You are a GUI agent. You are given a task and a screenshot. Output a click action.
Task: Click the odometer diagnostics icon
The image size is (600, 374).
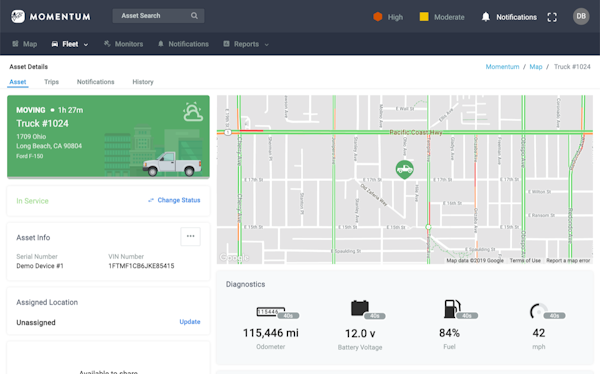271,312
